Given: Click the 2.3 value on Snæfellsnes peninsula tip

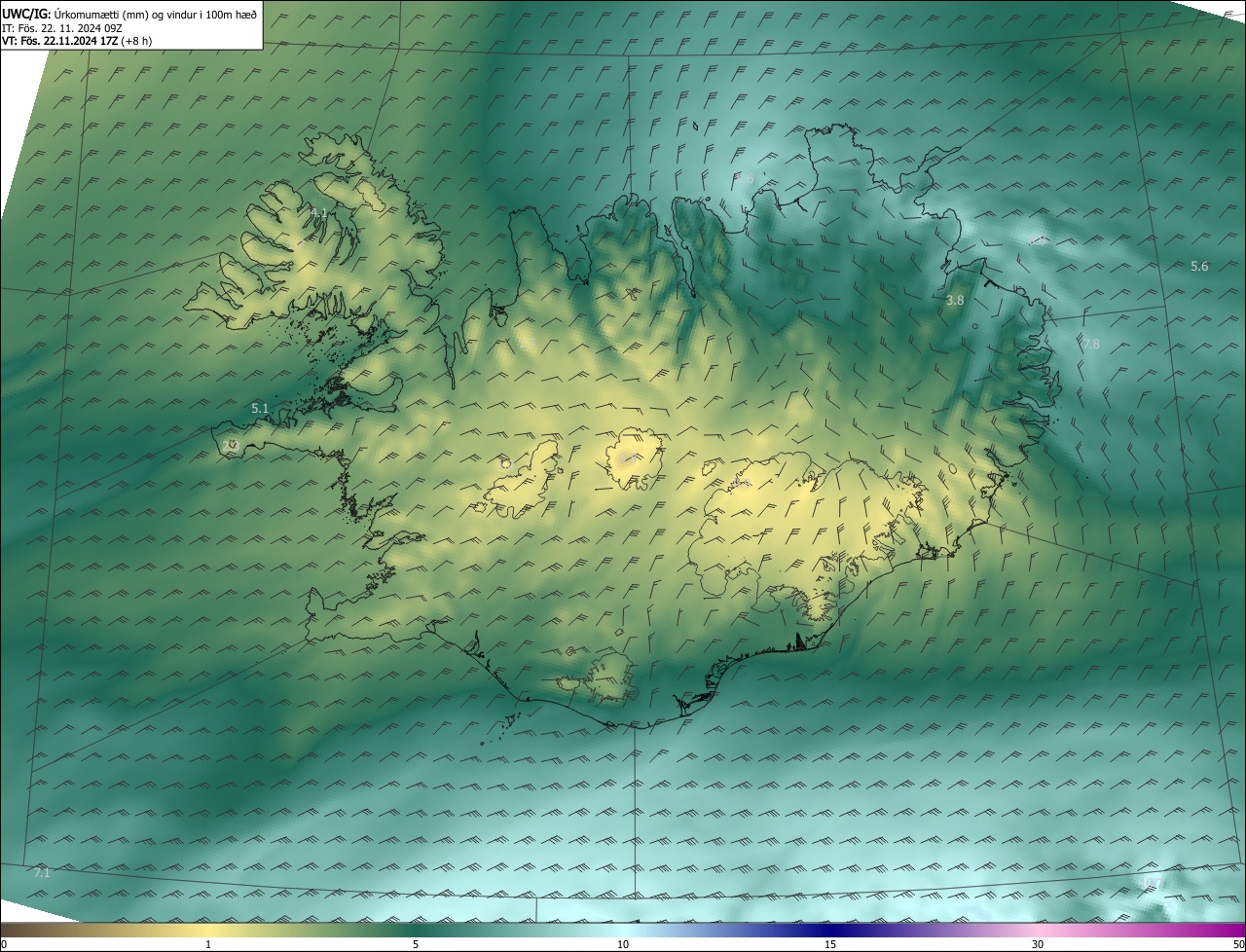Looking at the screenshot, I should [x=231, y=446].
